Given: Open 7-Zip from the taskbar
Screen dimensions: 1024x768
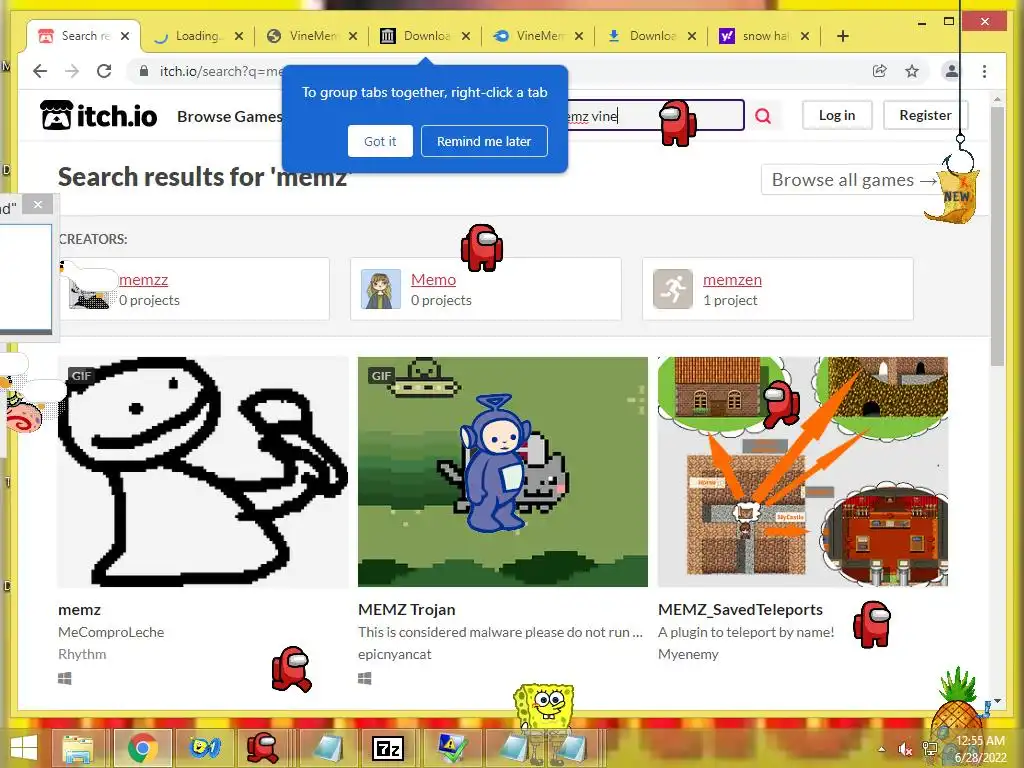Looking at the screenshot, I should point(388,748).
